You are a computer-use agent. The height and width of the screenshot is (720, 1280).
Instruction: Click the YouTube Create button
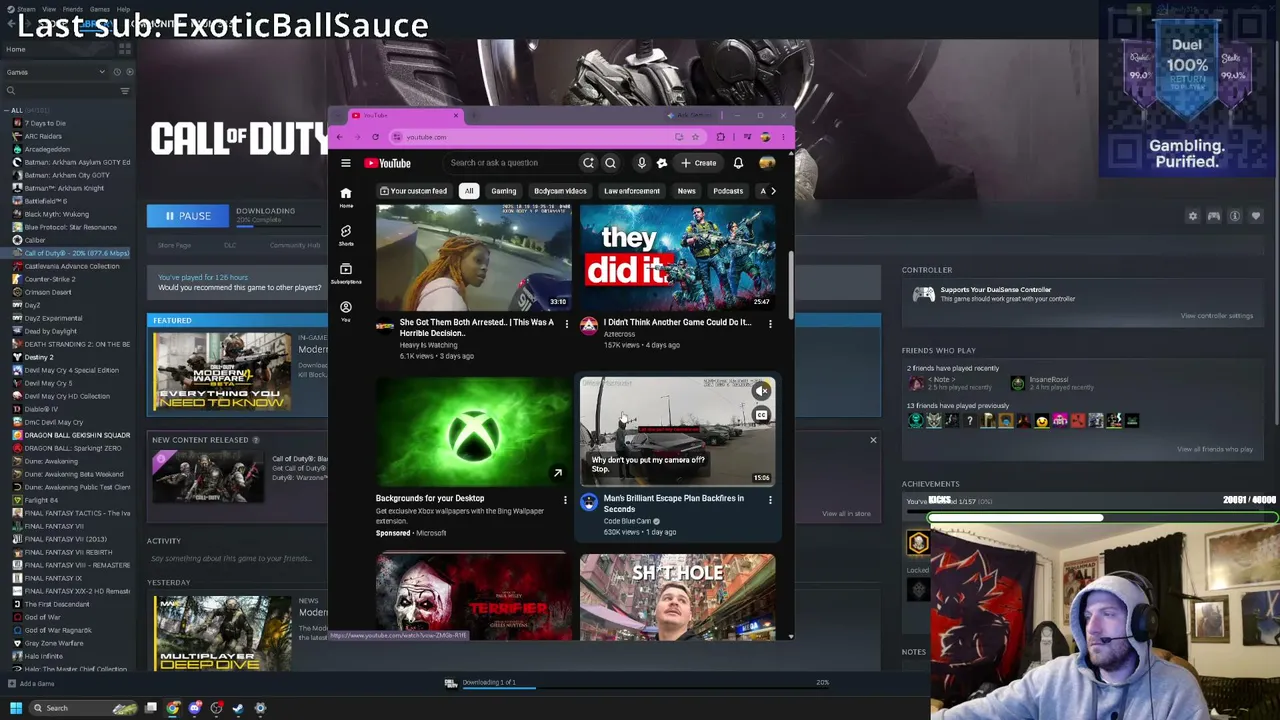(x=699, y=163)
